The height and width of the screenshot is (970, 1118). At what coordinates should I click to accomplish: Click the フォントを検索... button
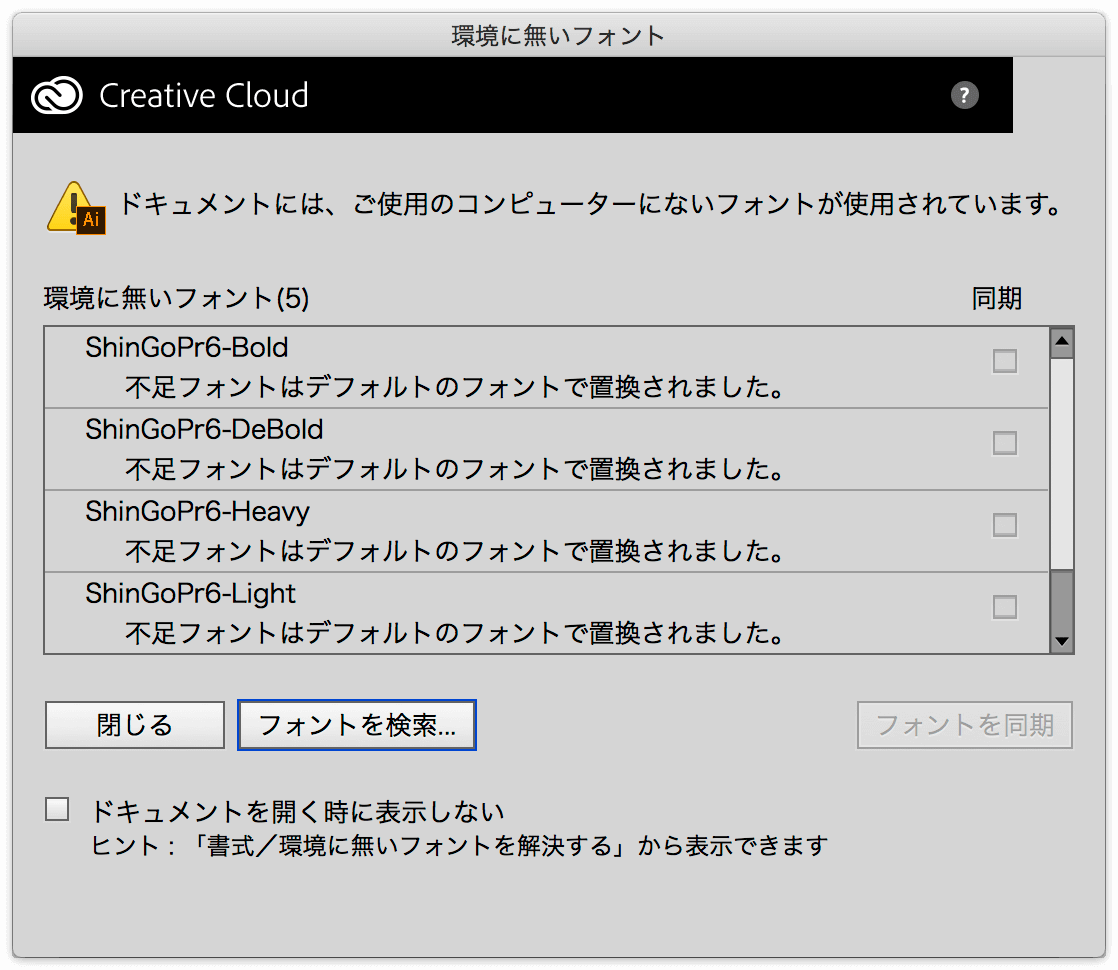tap(357, 725)
